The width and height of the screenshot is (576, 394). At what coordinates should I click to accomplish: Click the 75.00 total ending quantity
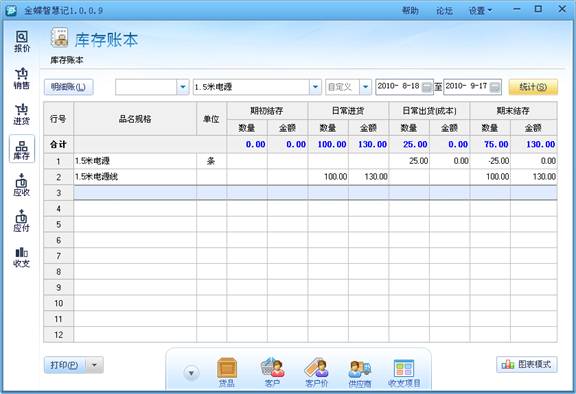pyautogui.click(x=496, y=145)
